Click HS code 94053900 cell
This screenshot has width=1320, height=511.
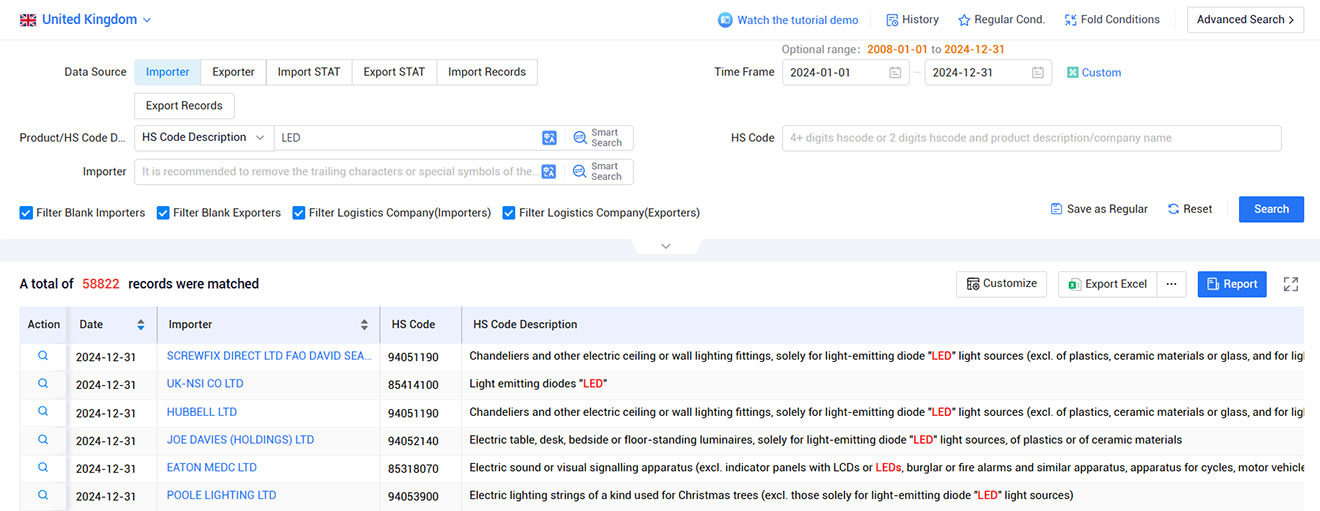[x=412, y=496]
